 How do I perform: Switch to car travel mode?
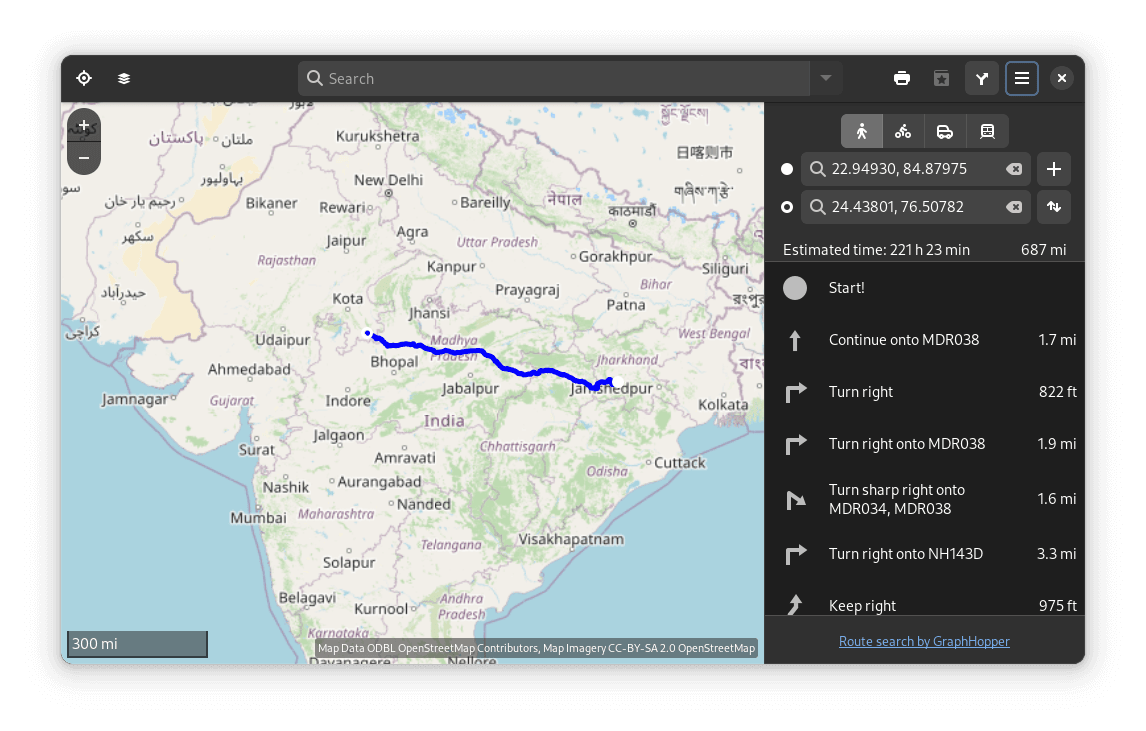click(945, 131)
